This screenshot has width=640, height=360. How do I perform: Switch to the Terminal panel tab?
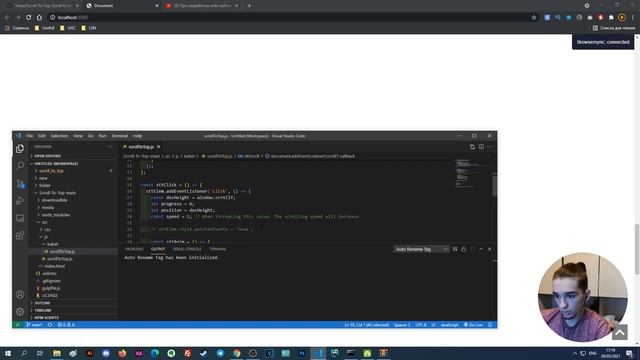tap(218, 249)
